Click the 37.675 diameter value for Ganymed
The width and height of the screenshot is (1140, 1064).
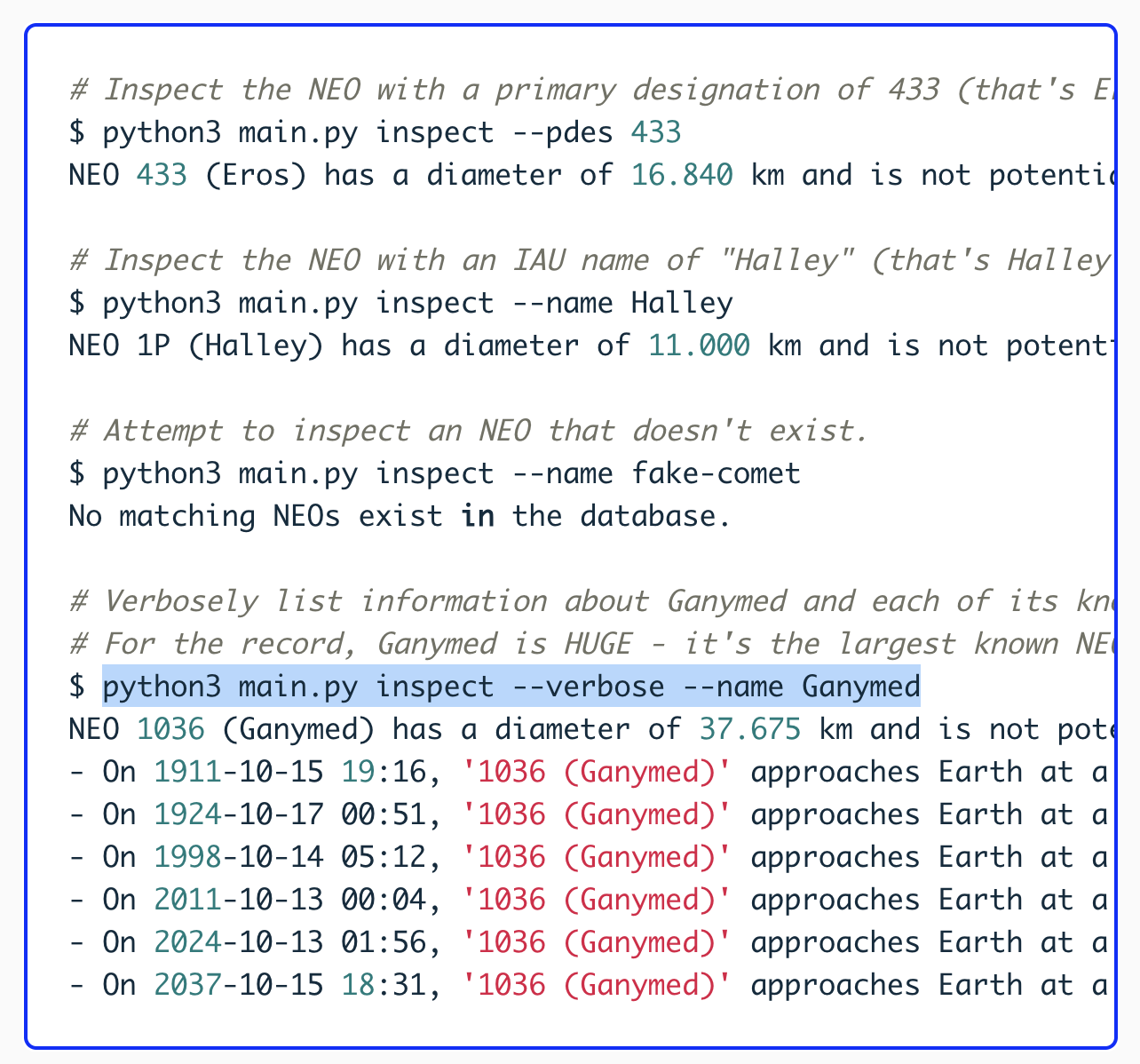750,729
